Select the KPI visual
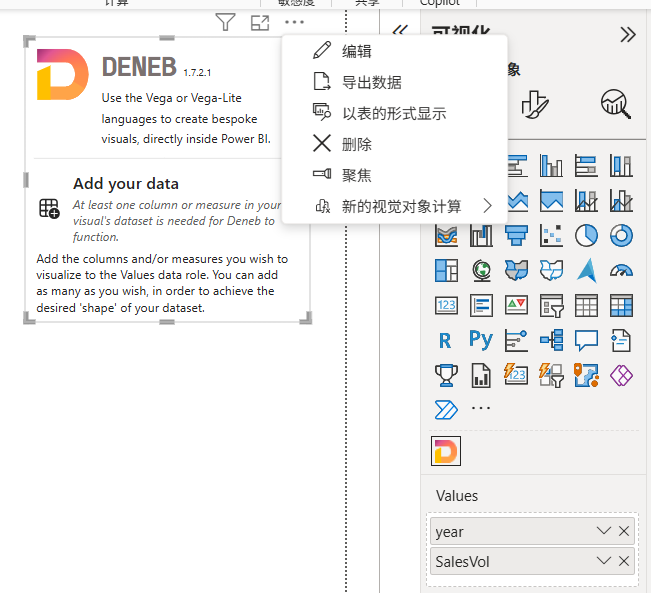651x593 pixels. 516,306
